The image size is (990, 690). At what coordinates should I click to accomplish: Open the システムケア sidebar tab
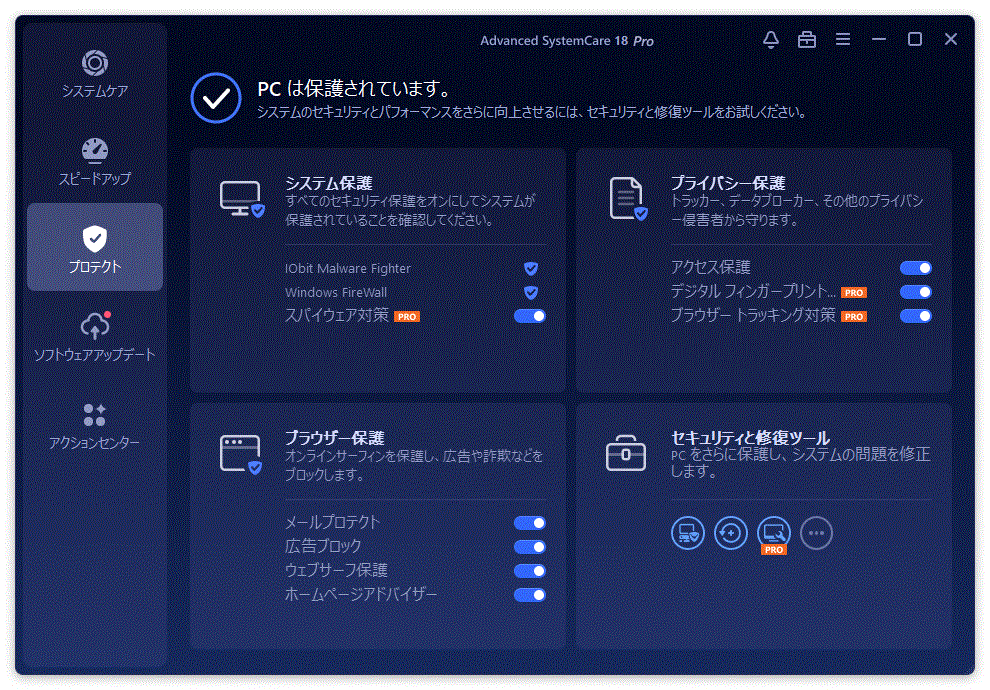(95, 74)
